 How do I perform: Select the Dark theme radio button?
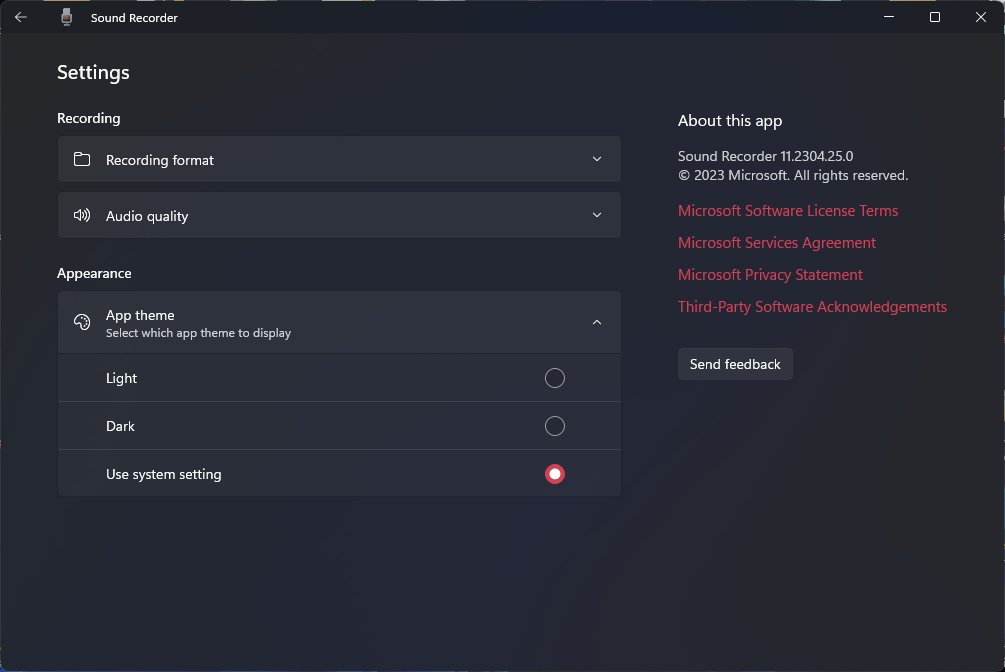coord(554,426)
